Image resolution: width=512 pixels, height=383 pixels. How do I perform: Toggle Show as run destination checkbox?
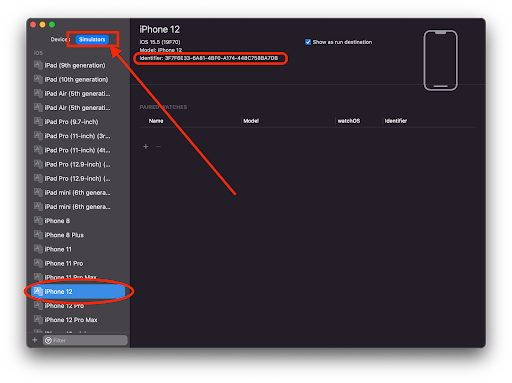(308, 42)
